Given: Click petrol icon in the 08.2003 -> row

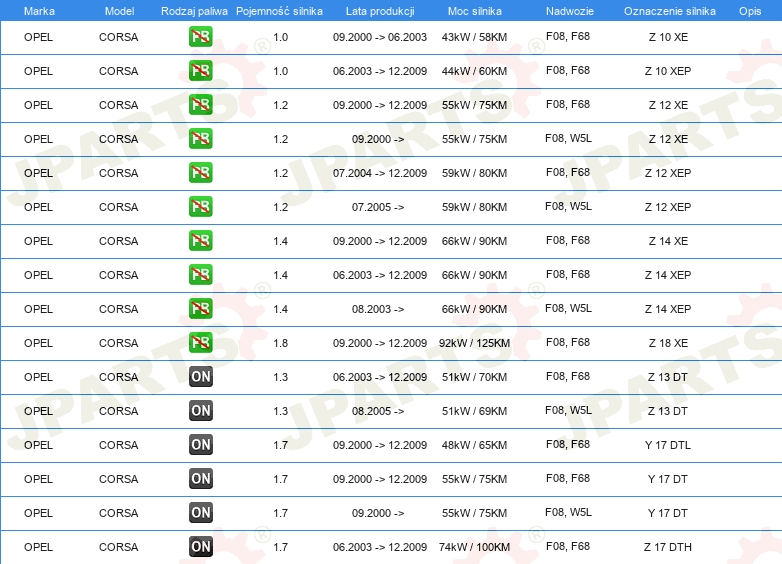Looking at the screenshot, I should point(200,308).
